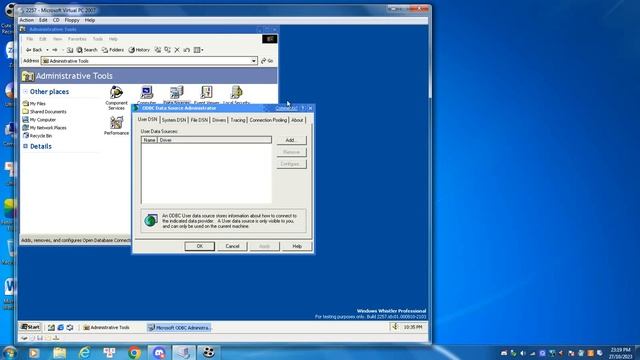Click Windows 7 Start orb
640x360 pixels.
(x=9, y=352)
